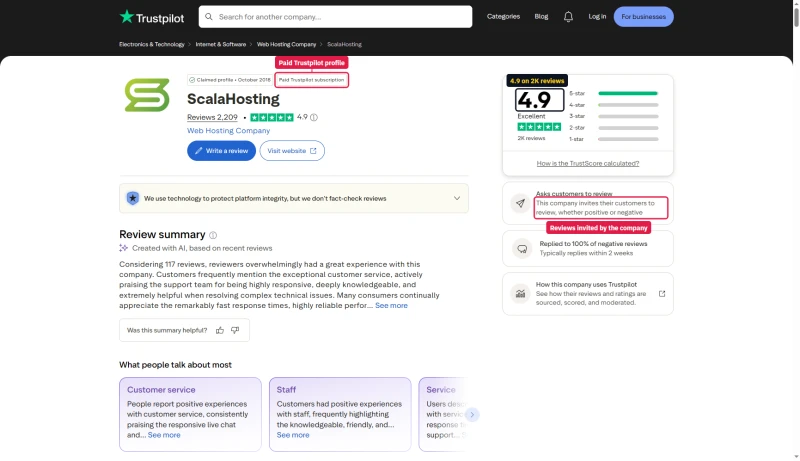Click the Claimed profile checkmark badge
Viewport: 800px width, 461px height.
coord(229,80)
